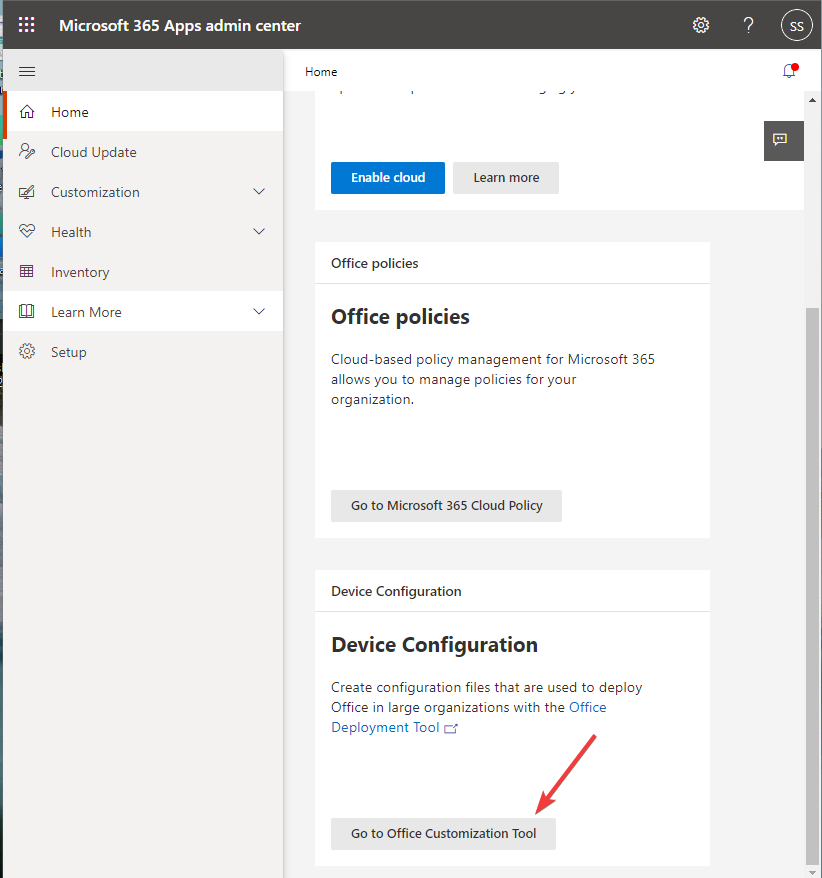Viewport: 822px width, 878px height.
Task: Open the SS account avatar
Action: [x=796, y=26]
